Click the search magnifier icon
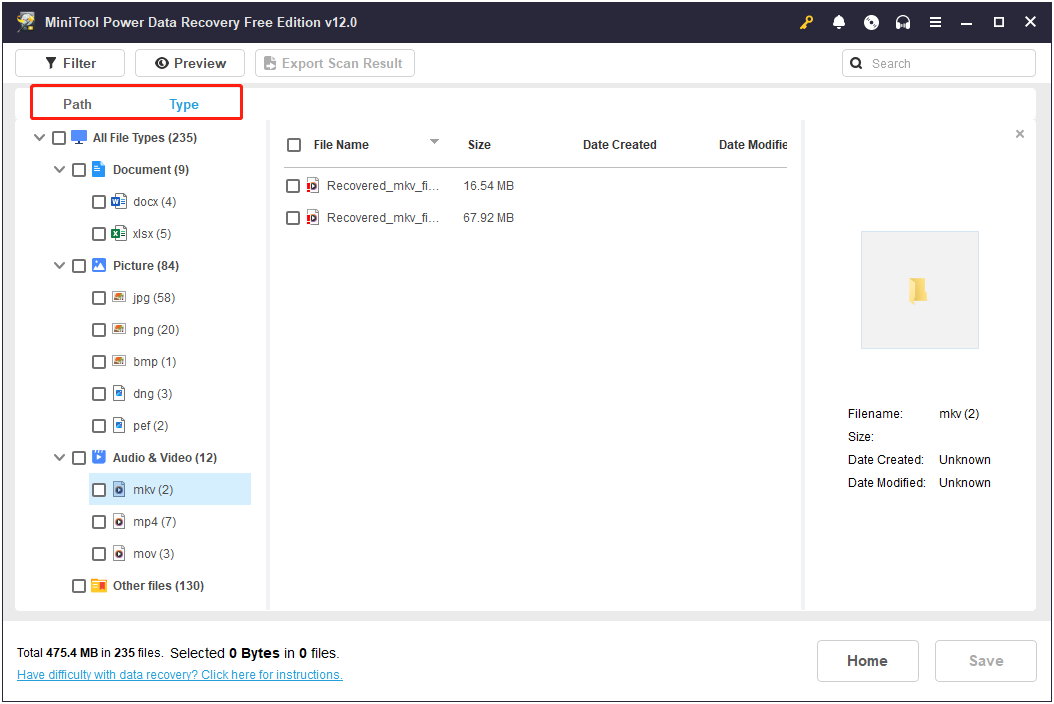 [856, 63]
